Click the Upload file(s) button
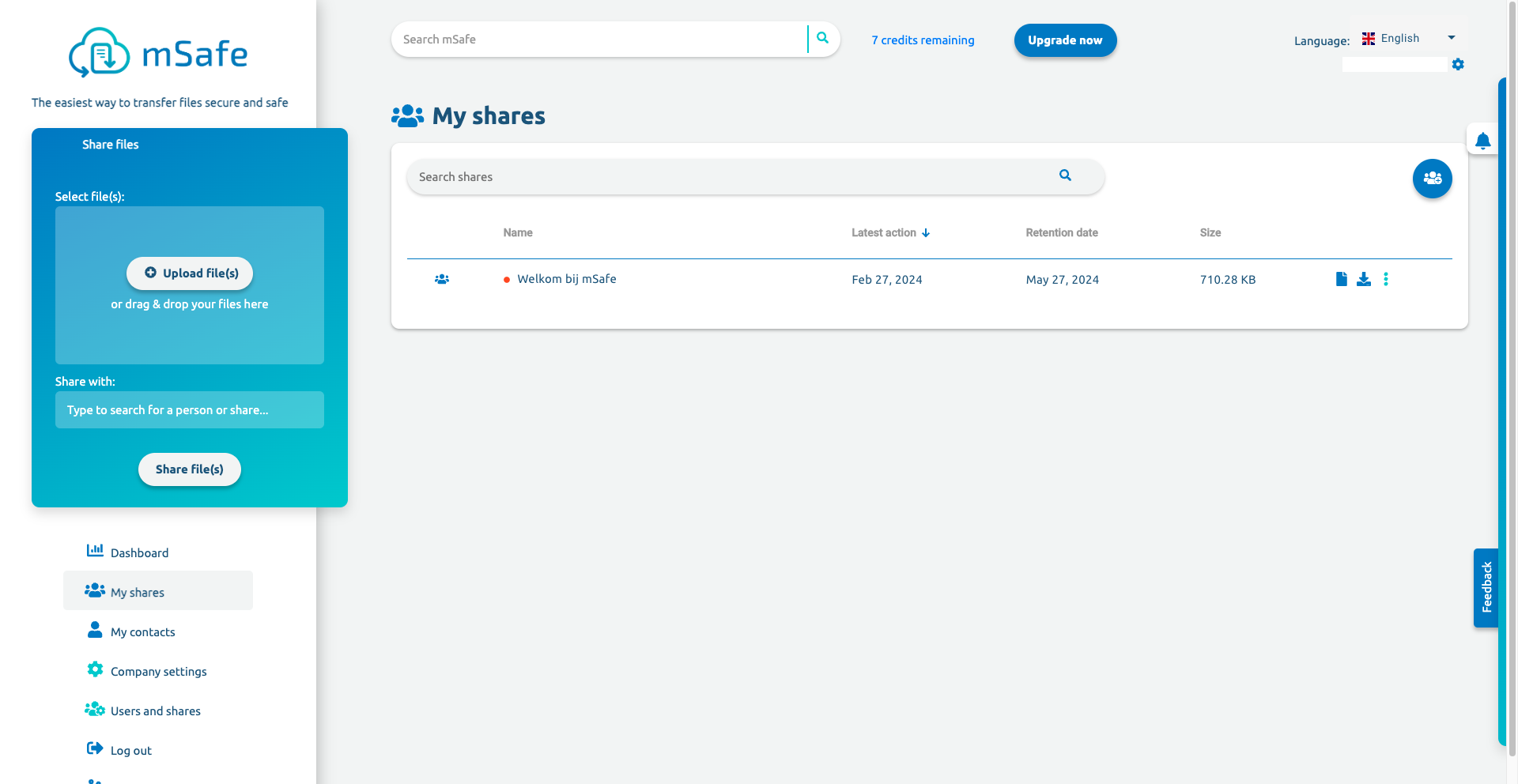The height and width of the screenshot is (784, 1518). [x=189, y=273]
